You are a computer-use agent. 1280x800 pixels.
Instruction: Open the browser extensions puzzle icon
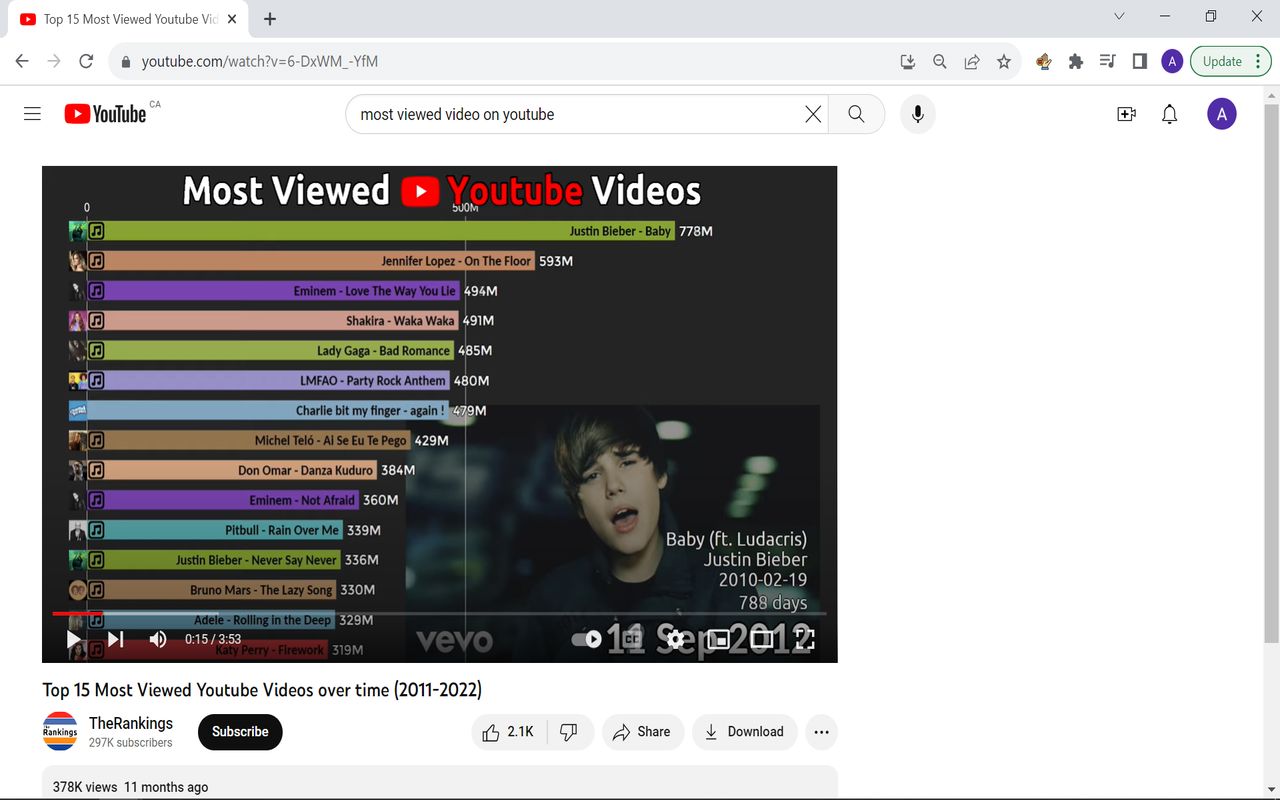click(x=1075, y=61)
